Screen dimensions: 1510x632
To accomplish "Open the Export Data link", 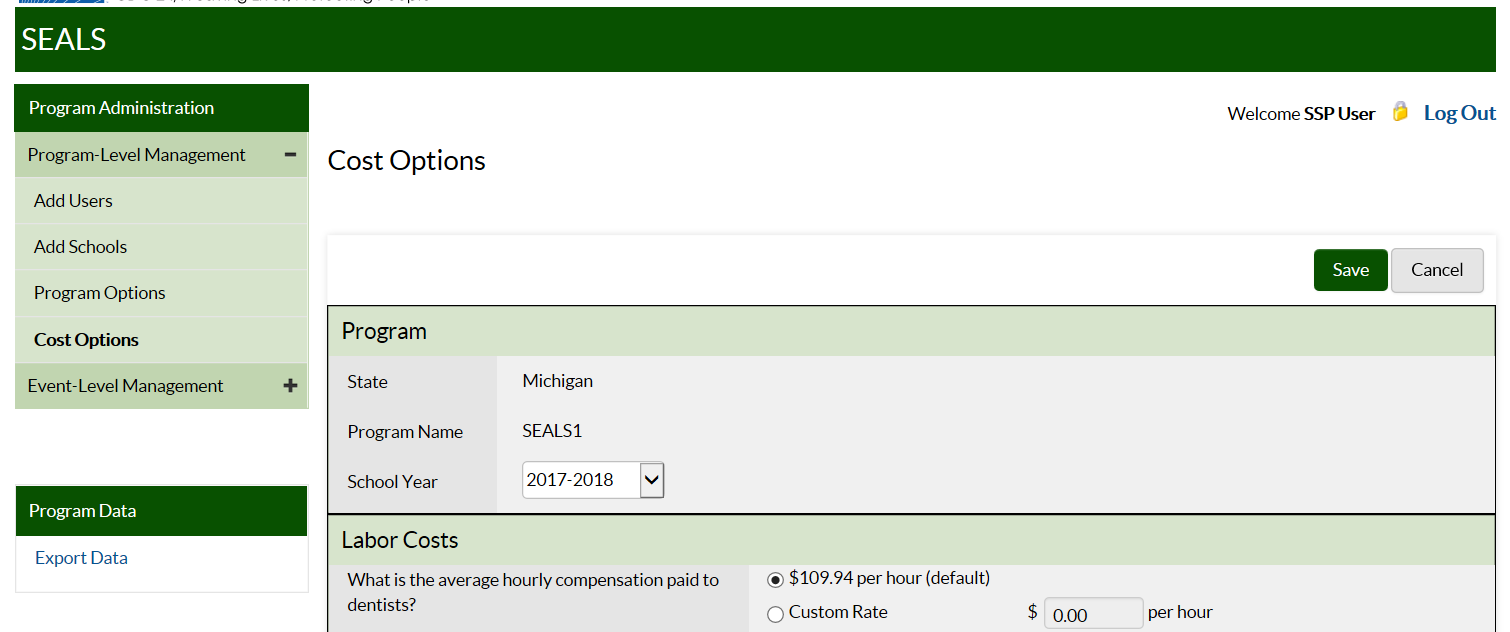I will pyautogui.click(x=81, y=558).
